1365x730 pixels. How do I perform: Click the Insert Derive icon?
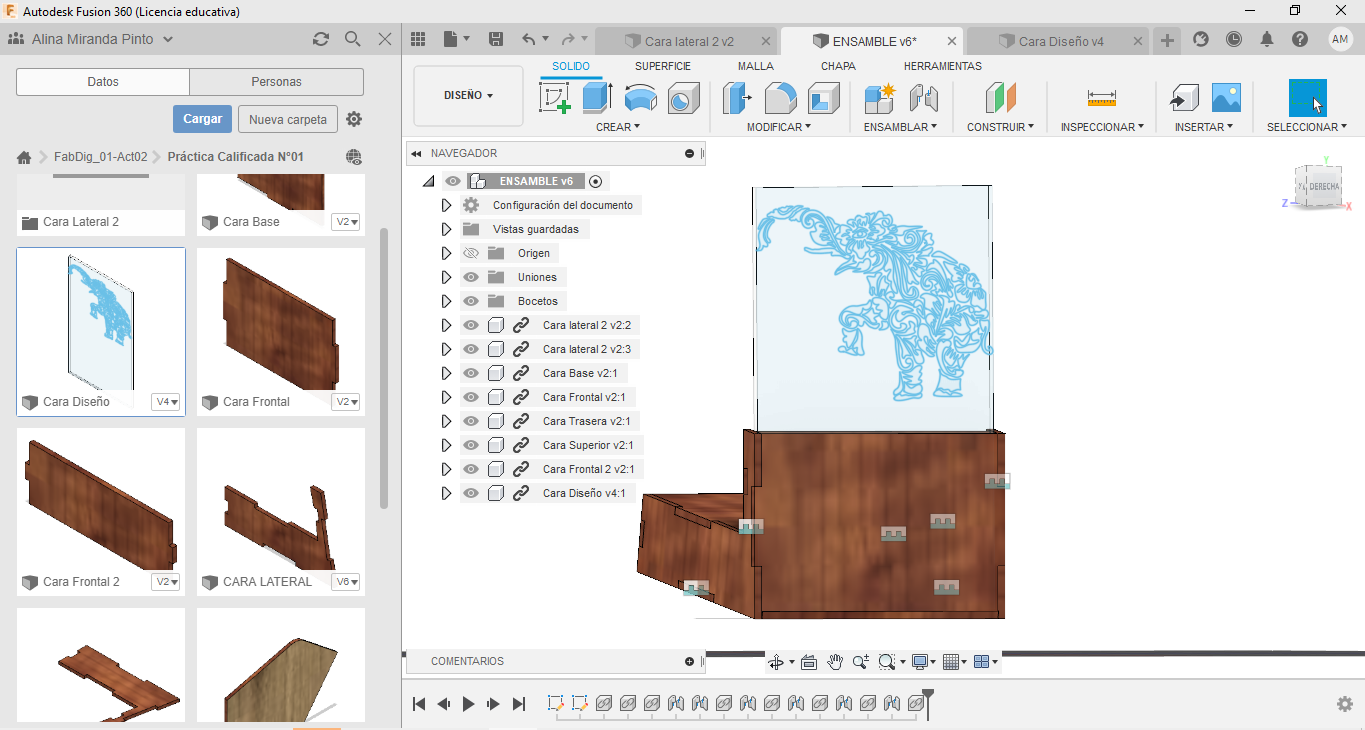tap(1184, 98)
